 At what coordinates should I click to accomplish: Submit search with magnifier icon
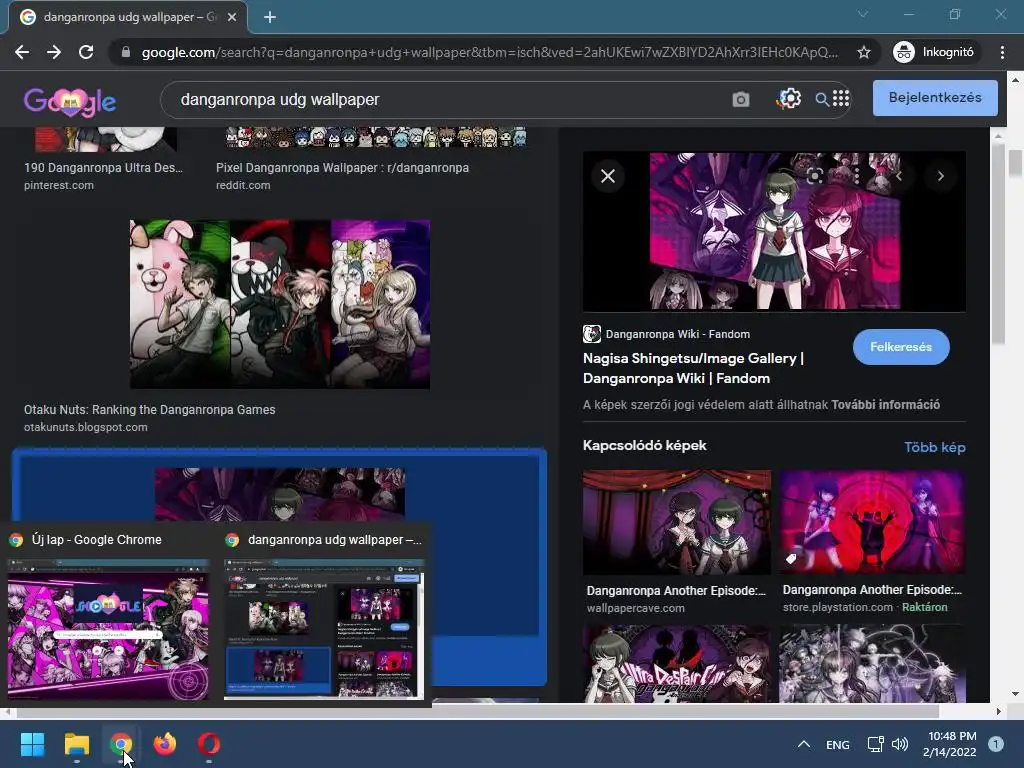pyautogui.click(x=822, y=99)
